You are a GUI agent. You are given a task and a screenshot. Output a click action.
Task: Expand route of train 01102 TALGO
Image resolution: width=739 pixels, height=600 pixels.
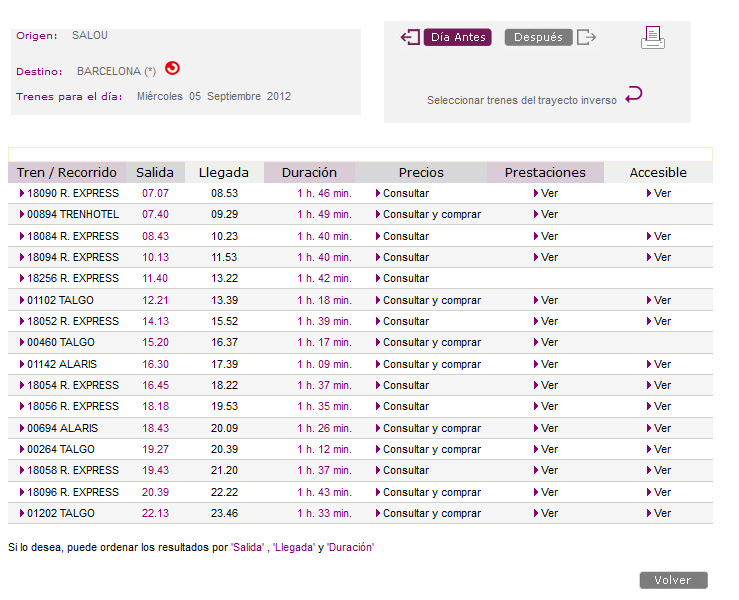click(x=57, y=300)
